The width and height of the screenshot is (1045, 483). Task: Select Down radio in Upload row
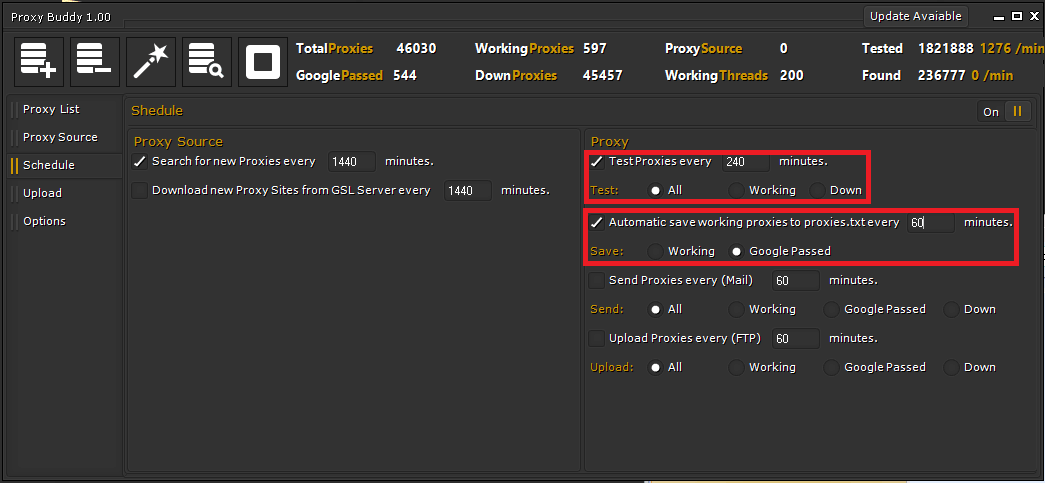(952, 368)
